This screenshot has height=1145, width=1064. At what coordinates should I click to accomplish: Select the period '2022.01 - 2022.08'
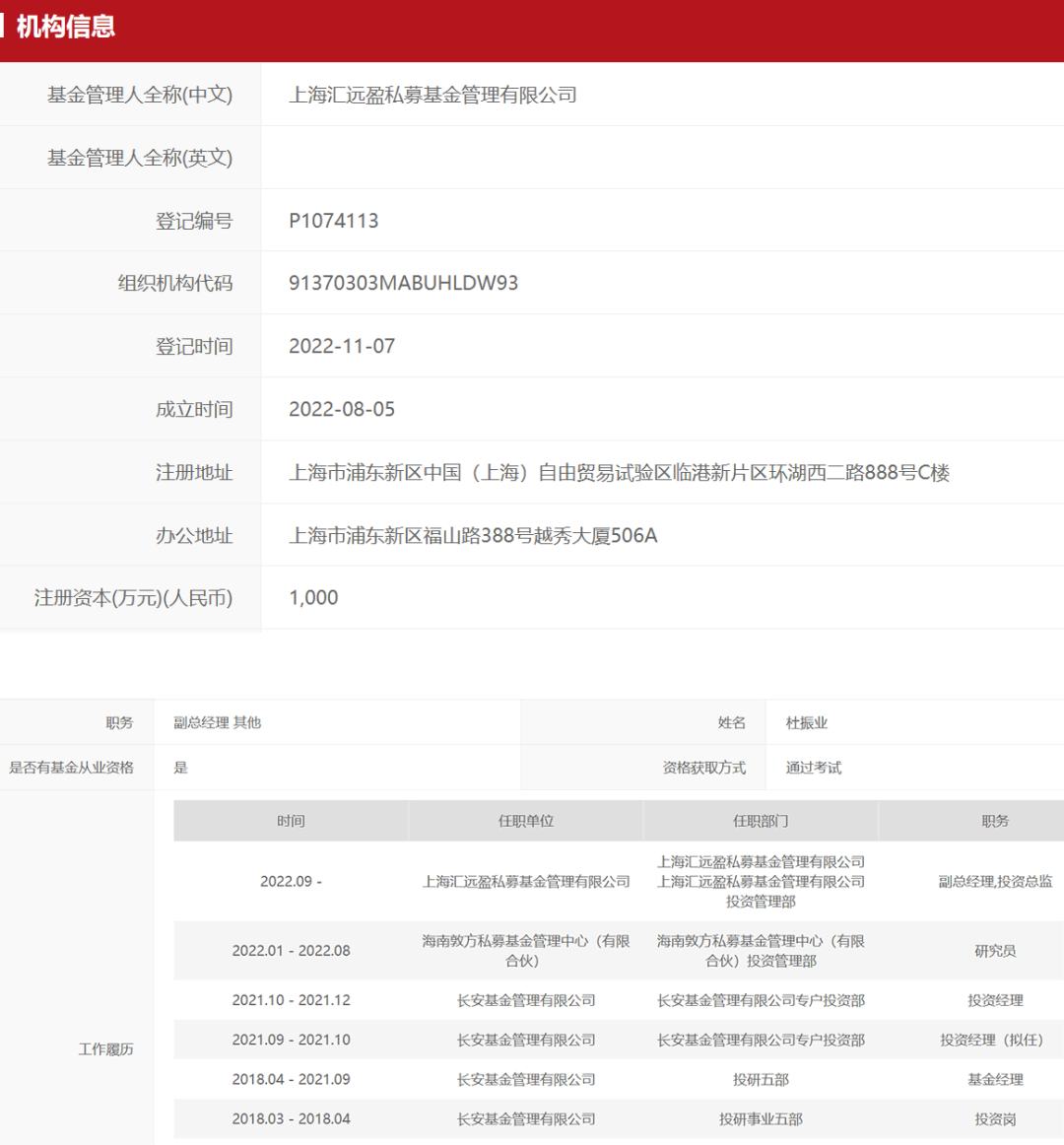(291, 951)
